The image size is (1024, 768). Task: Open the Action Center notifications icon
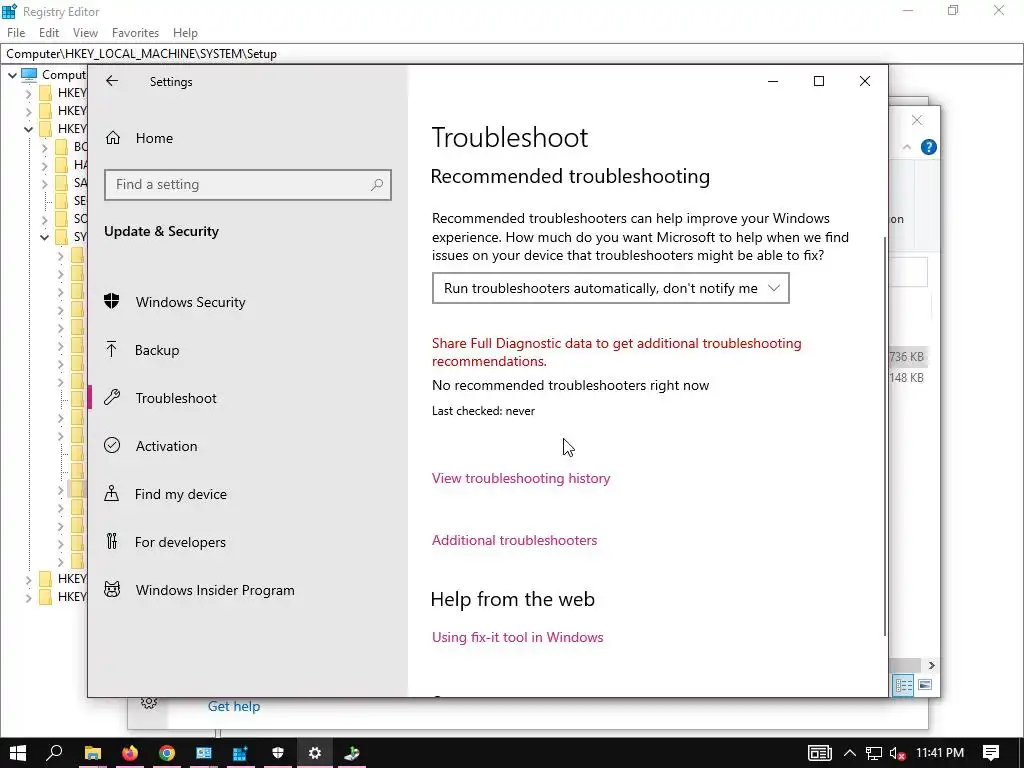pos(991,753)
